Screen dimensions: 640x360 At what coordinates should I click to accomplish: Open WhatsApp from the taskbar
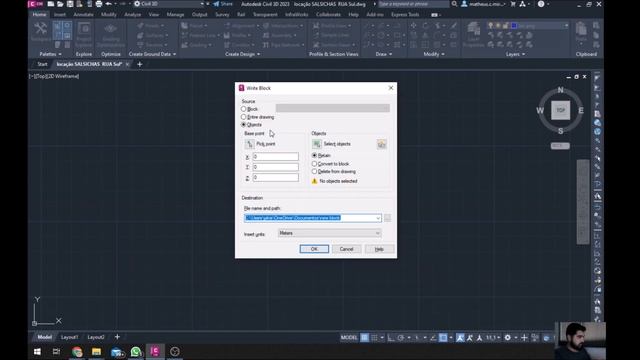click(136, 351)
